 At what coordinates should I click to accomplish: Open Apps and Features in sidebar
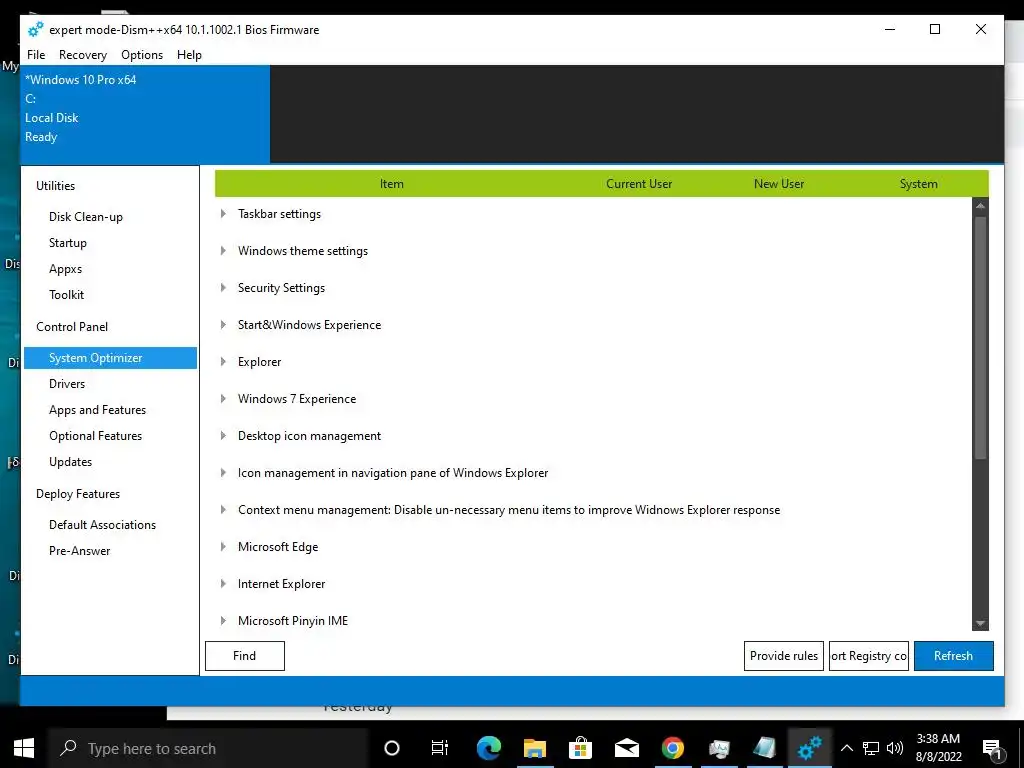pos(97,410)
